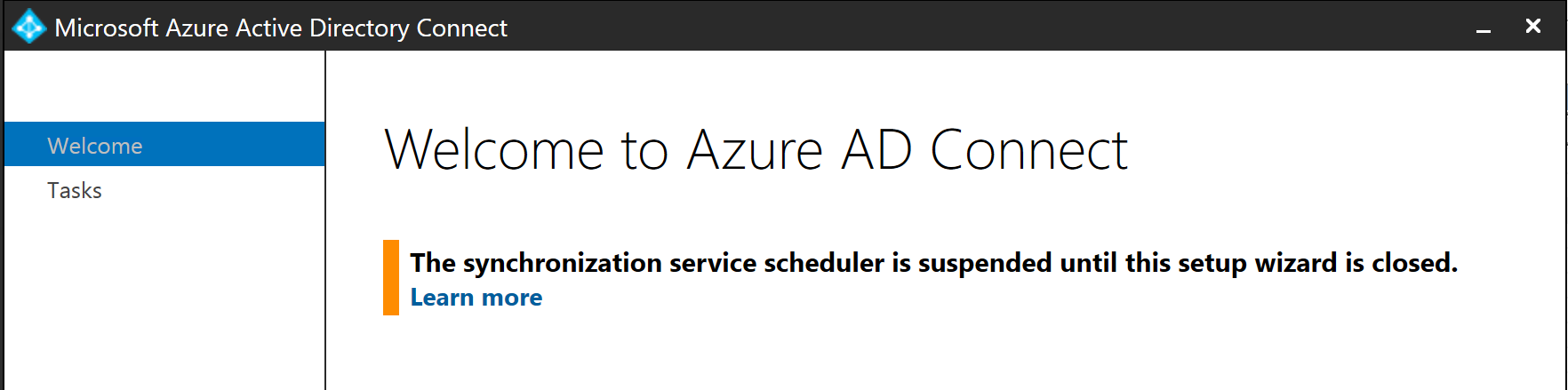Click the scheduler suspended warning message
The image size is (1568, 390).
coord(933,263)
